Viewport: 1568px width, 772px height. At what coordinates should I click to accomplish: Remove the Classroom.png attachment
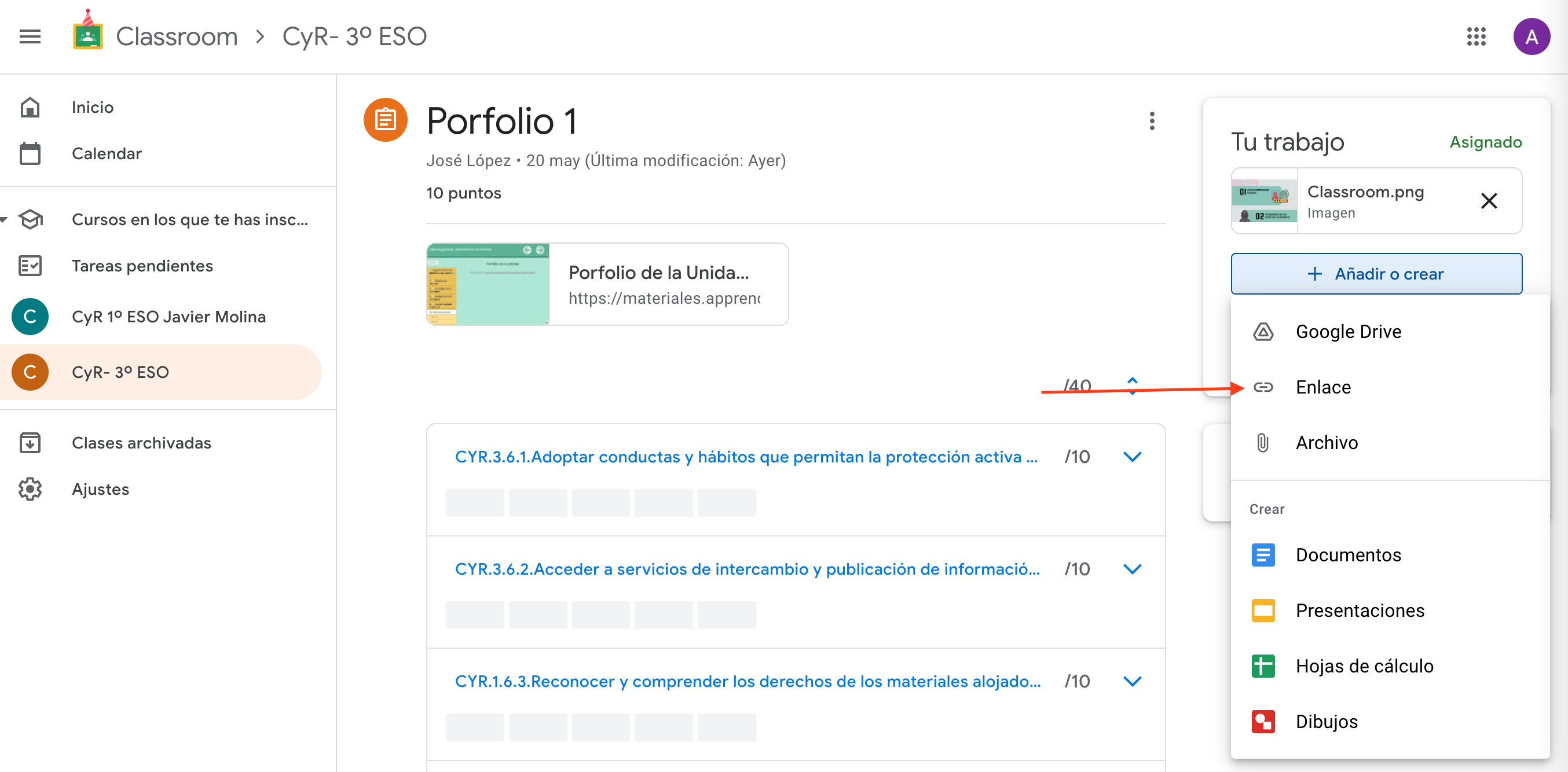tap(1488, 201)
